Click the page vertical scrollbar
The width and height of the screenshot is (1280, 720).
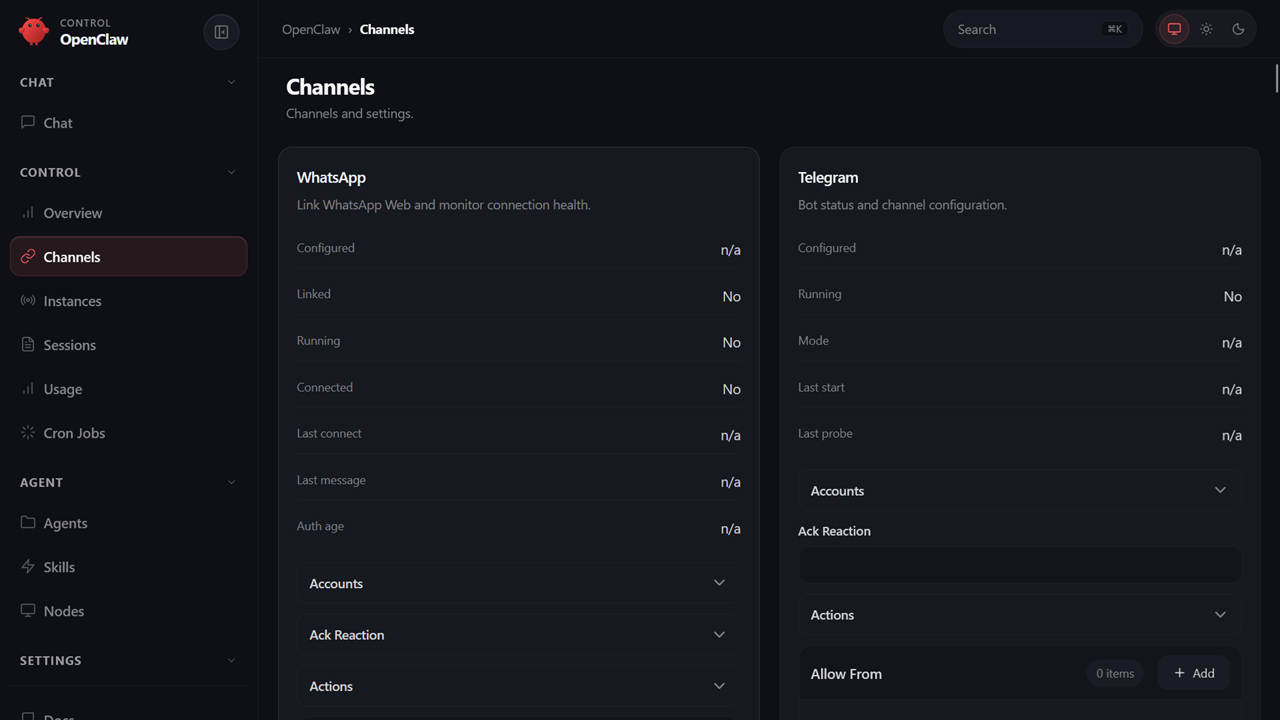pos(1277,78)
